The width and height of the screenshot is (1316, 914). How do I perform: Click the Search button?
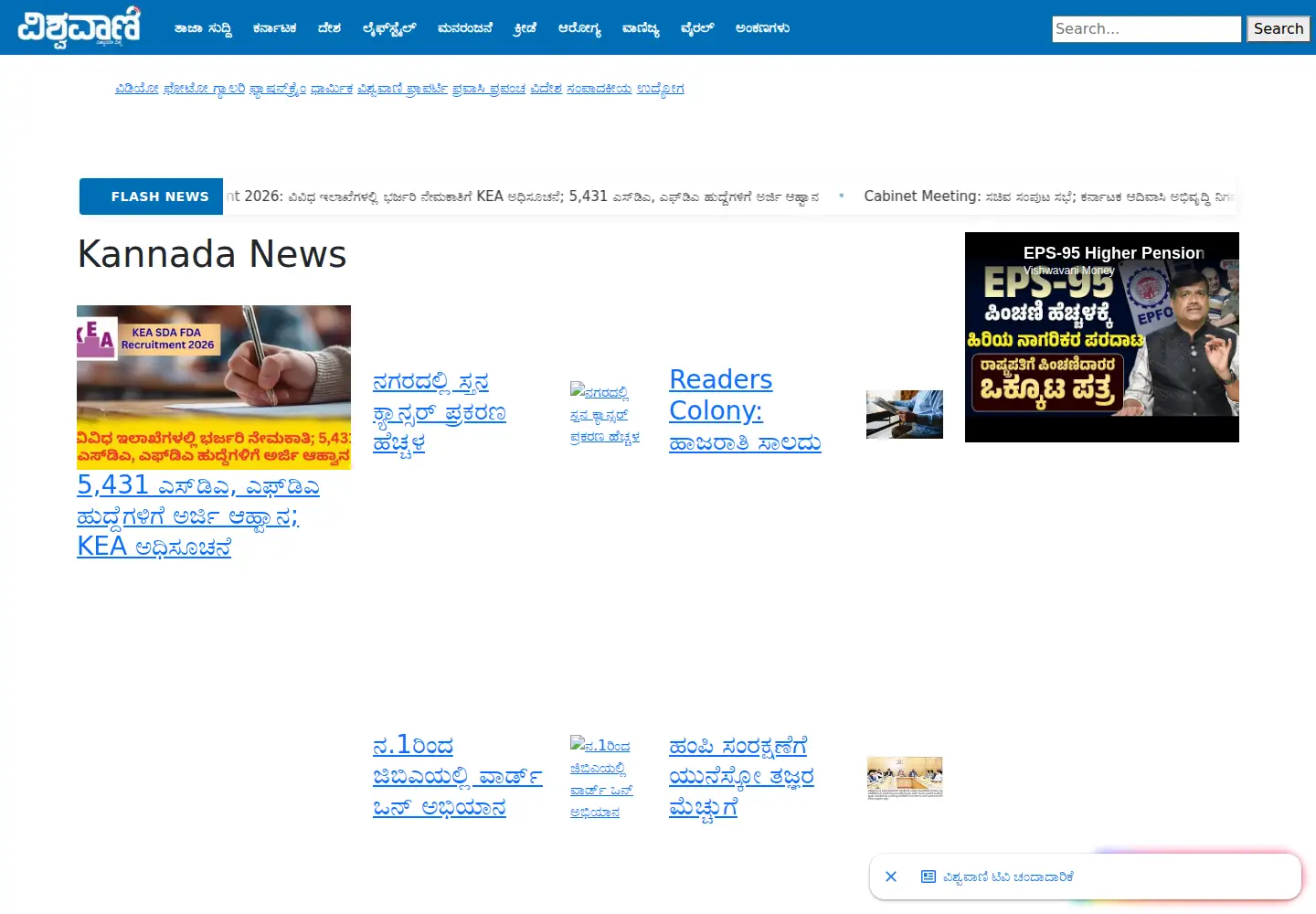pos(1279,29)
